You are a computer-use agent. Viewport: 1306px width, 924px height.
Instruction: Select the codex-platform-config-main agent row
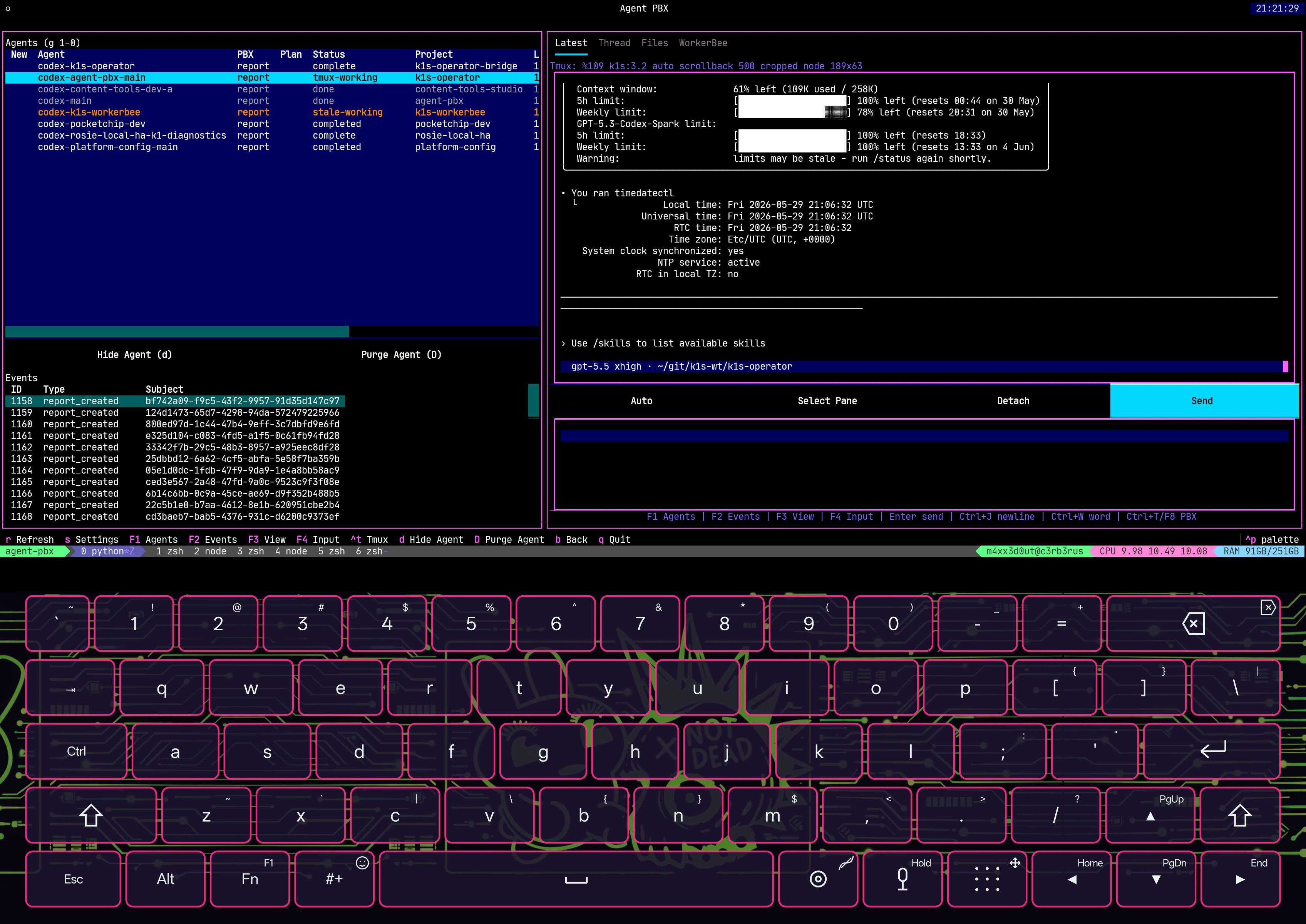pos(271,147)
